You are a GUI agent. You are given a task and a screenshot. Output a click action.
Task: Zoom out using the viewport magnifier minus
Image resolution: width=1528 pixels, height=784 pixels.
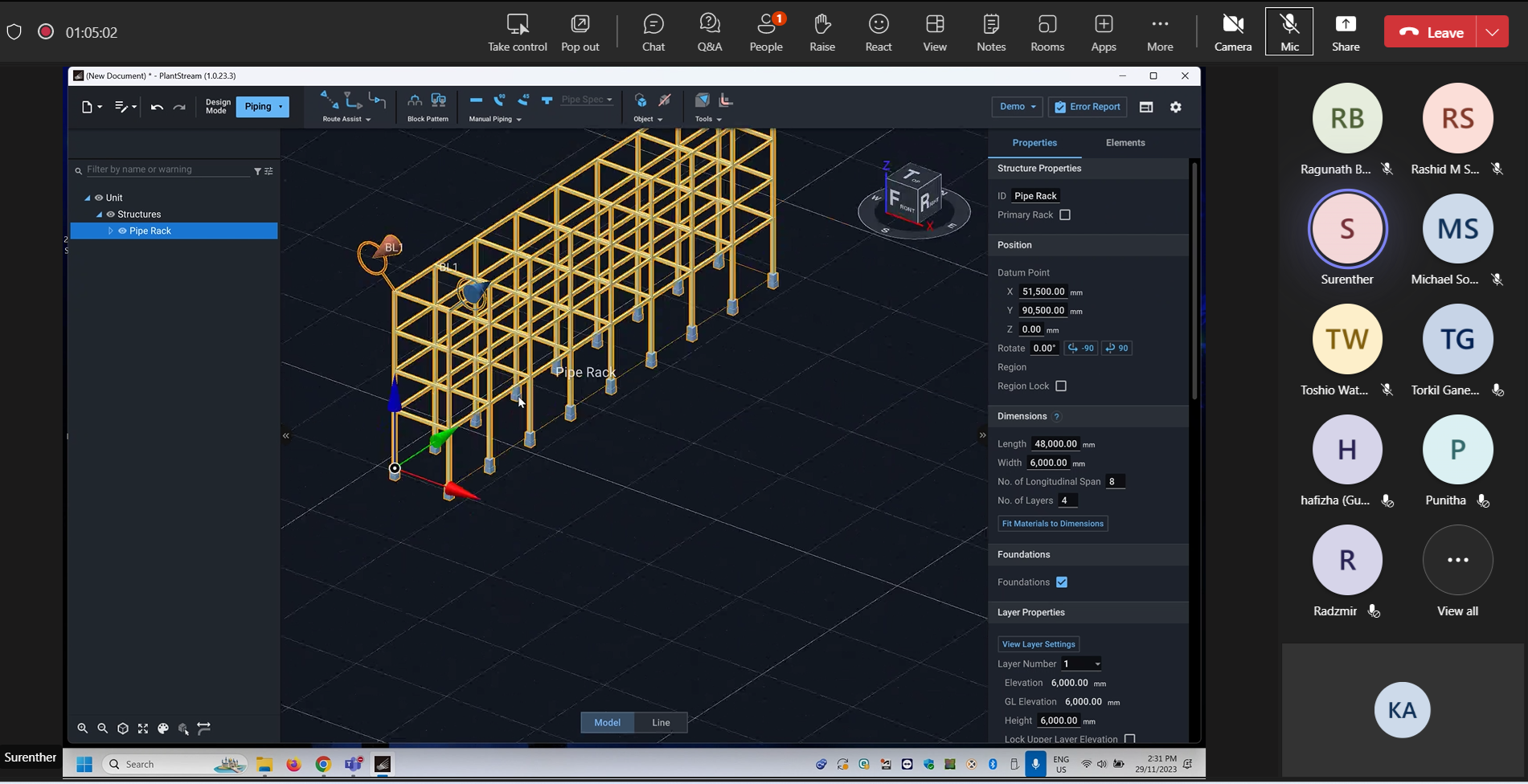103,729
